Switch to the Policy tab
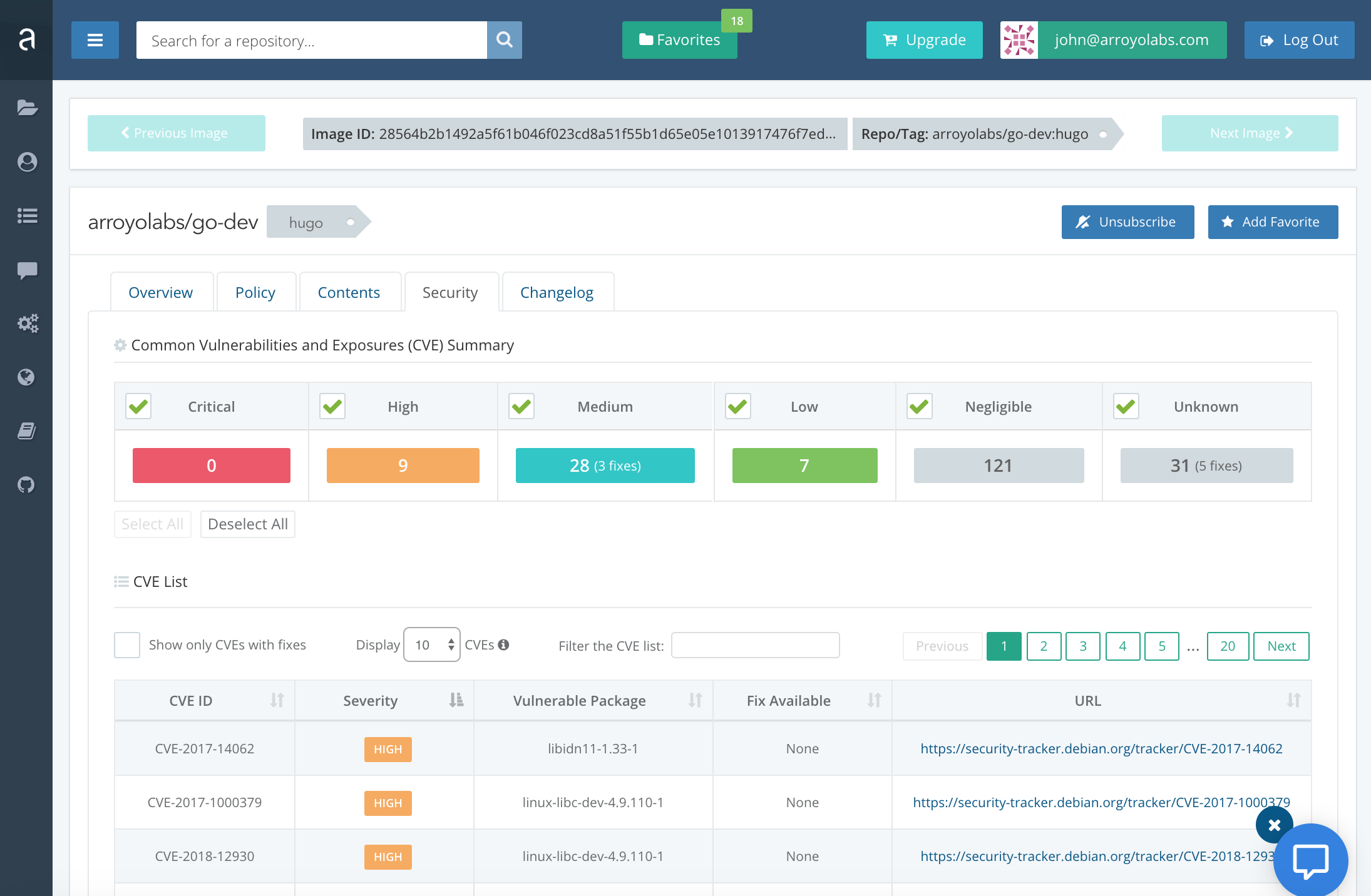 click(253, 291)
